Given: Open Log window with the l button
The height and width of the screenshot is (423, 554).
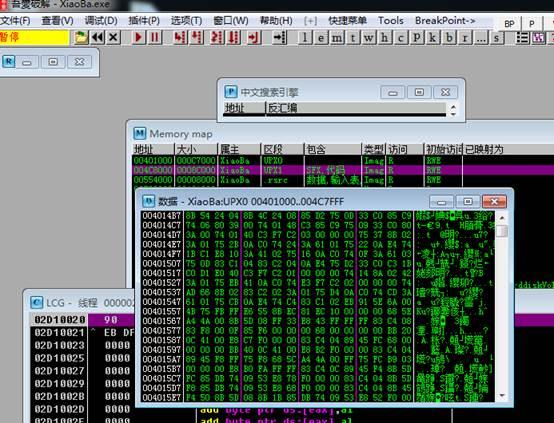Looking at the screenshot, I should click(305, 37).
